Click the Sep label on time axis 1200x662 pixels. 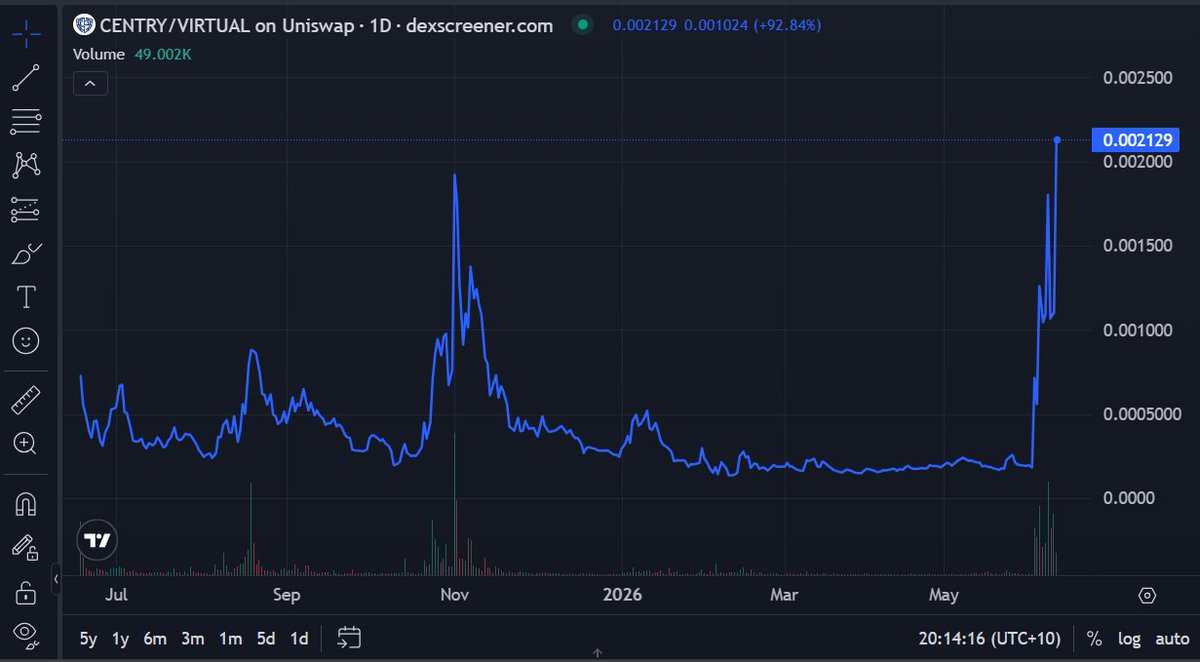pos(286,595)
